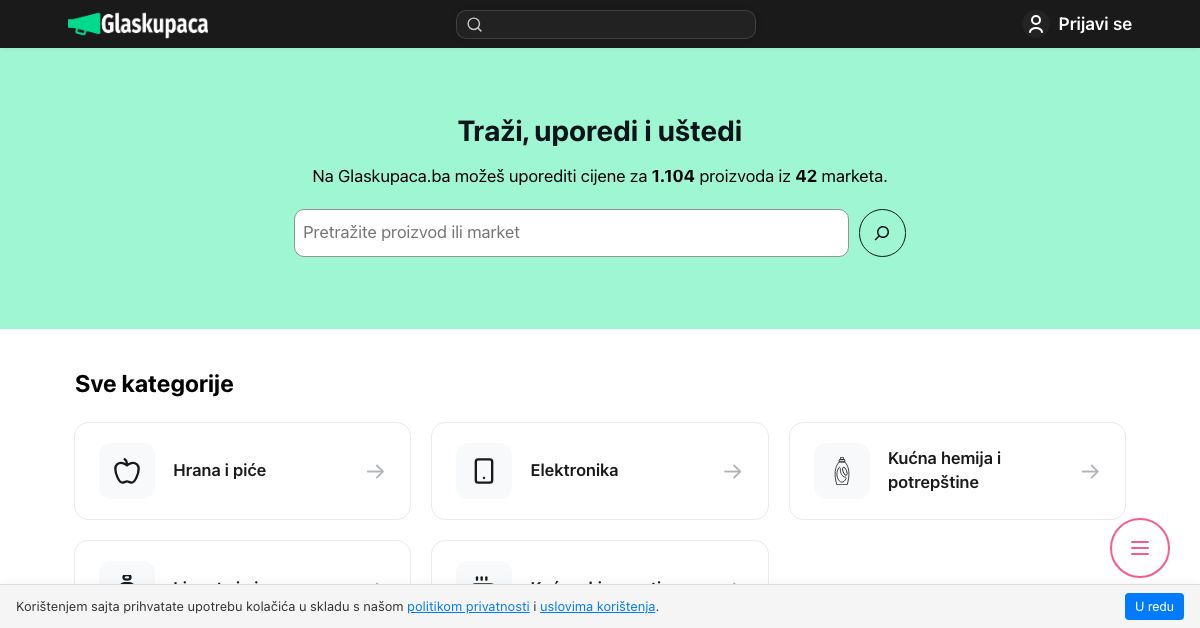
Task: Click the user profile icon
Action: point(1036,24)
